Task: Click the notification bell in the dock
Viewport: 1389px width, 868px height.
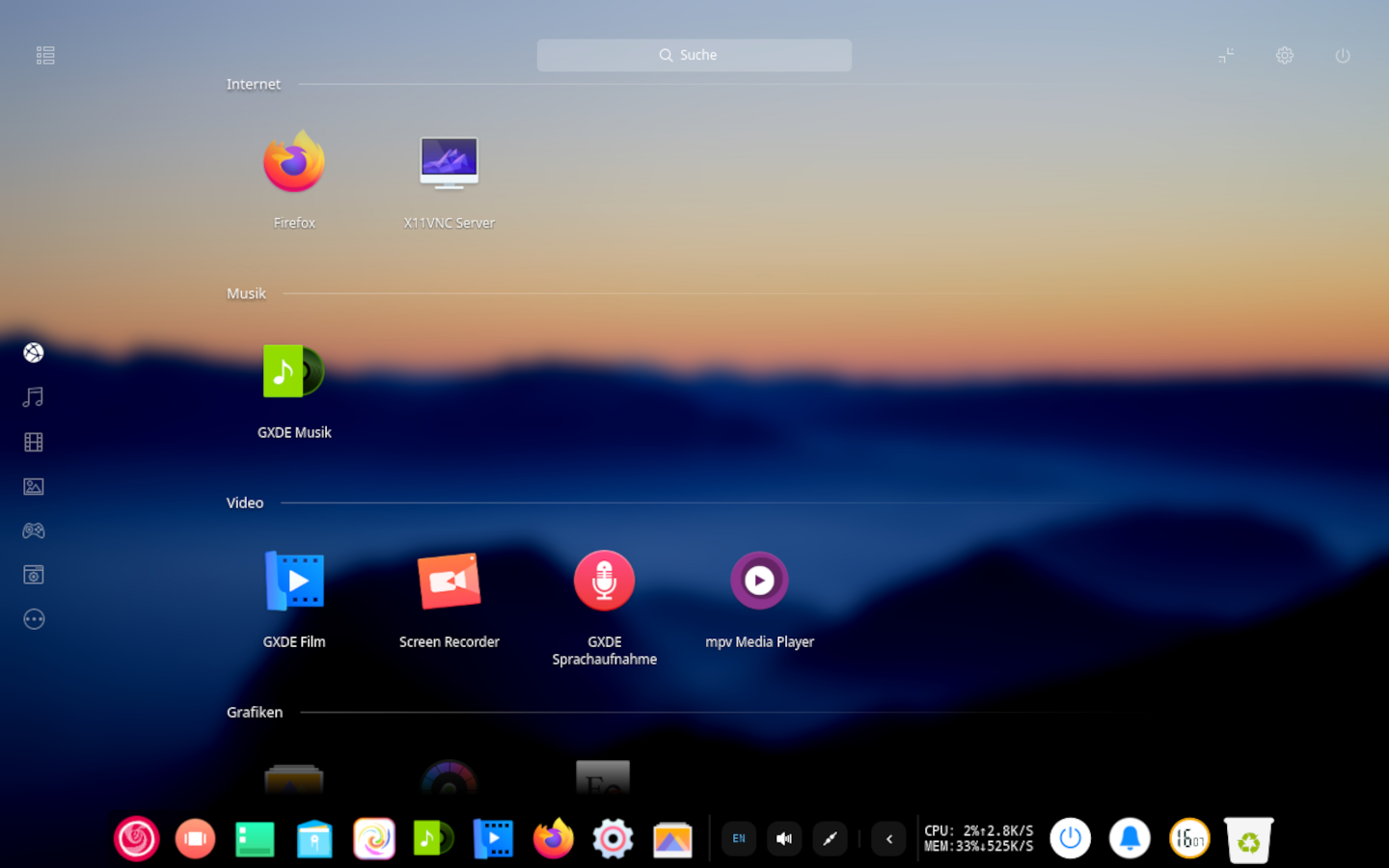Action: coord(1130,839)
